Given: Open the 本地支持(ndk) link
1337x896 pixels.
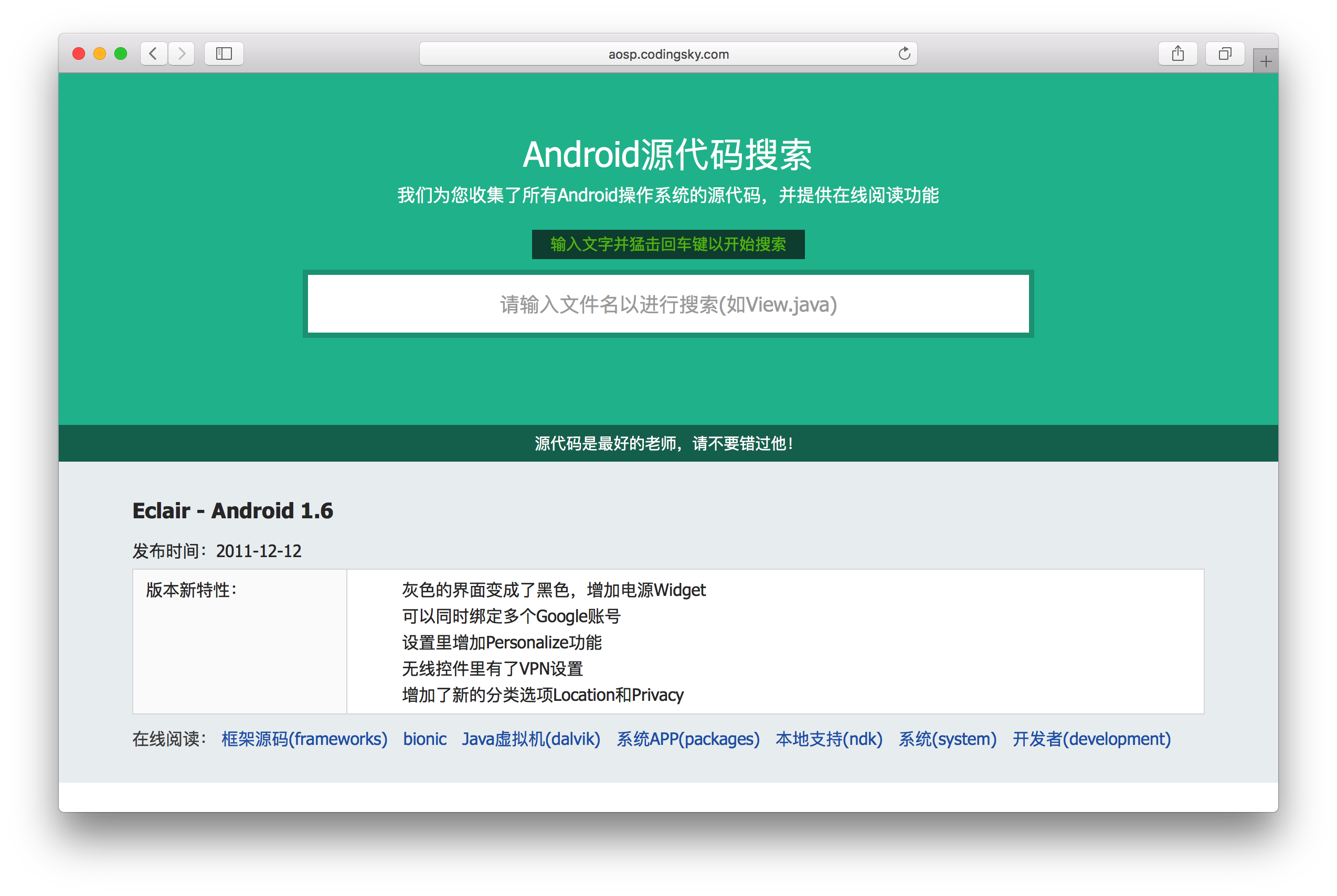Looking at the screenshot, I should [x=828, y=739].
